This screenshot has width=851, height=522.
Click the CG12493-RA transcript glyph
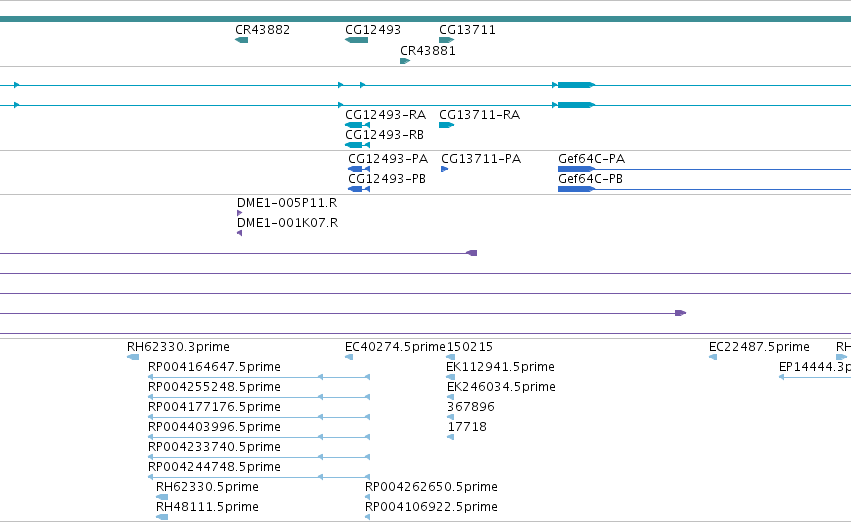click(x=357, y=125)
